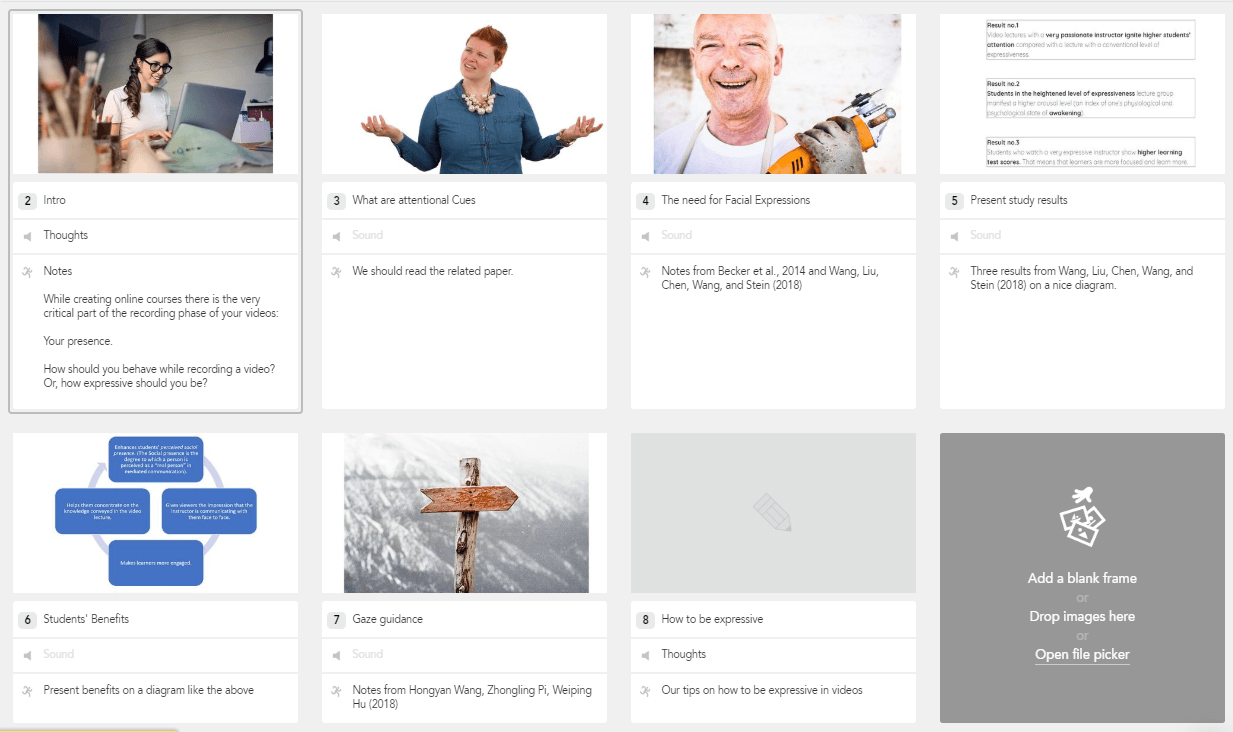Click the sound icon on Gaze guidance frame
The width and height of the screenshot is (1233, 732).
pos(336,655)
